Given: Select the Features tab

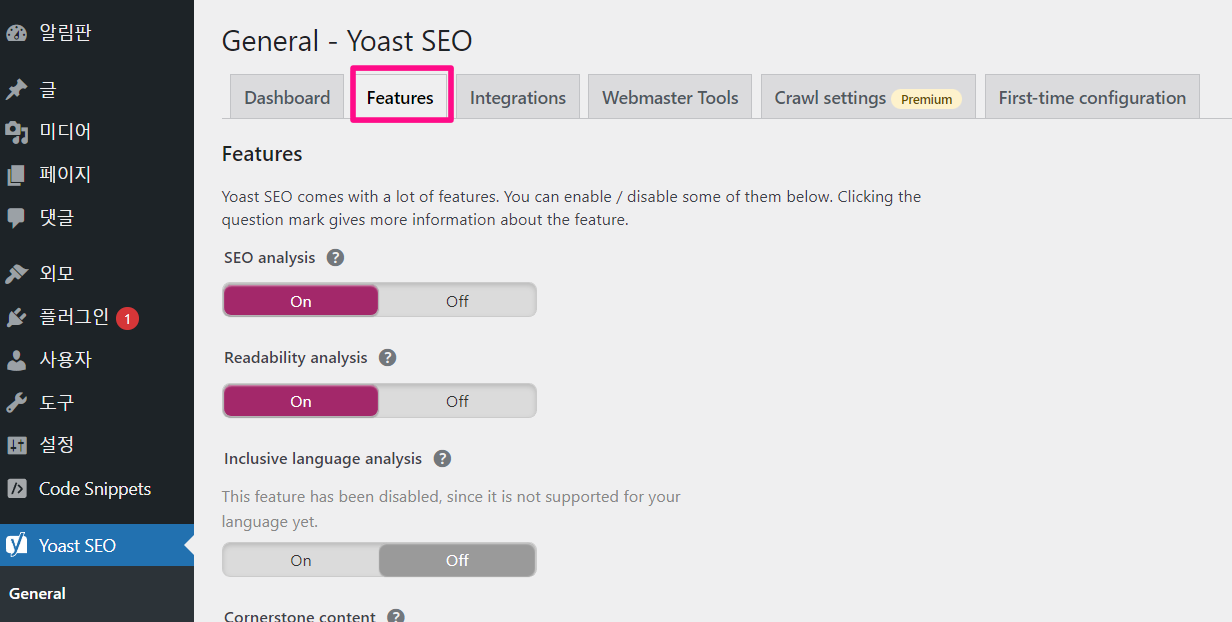Looking at the screenshot, I should pos(400,97).
